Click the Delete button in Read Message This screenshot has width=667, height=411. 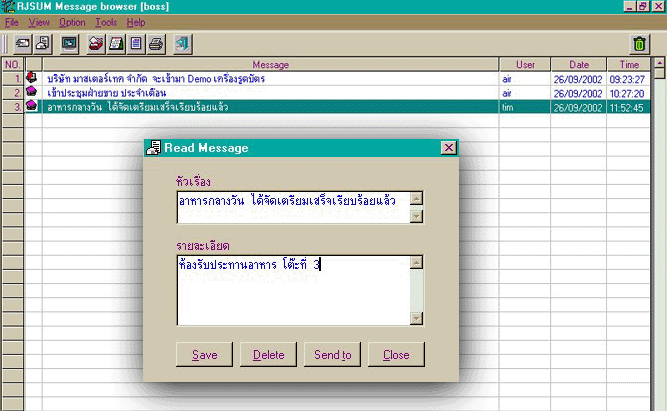pos(268,354)
